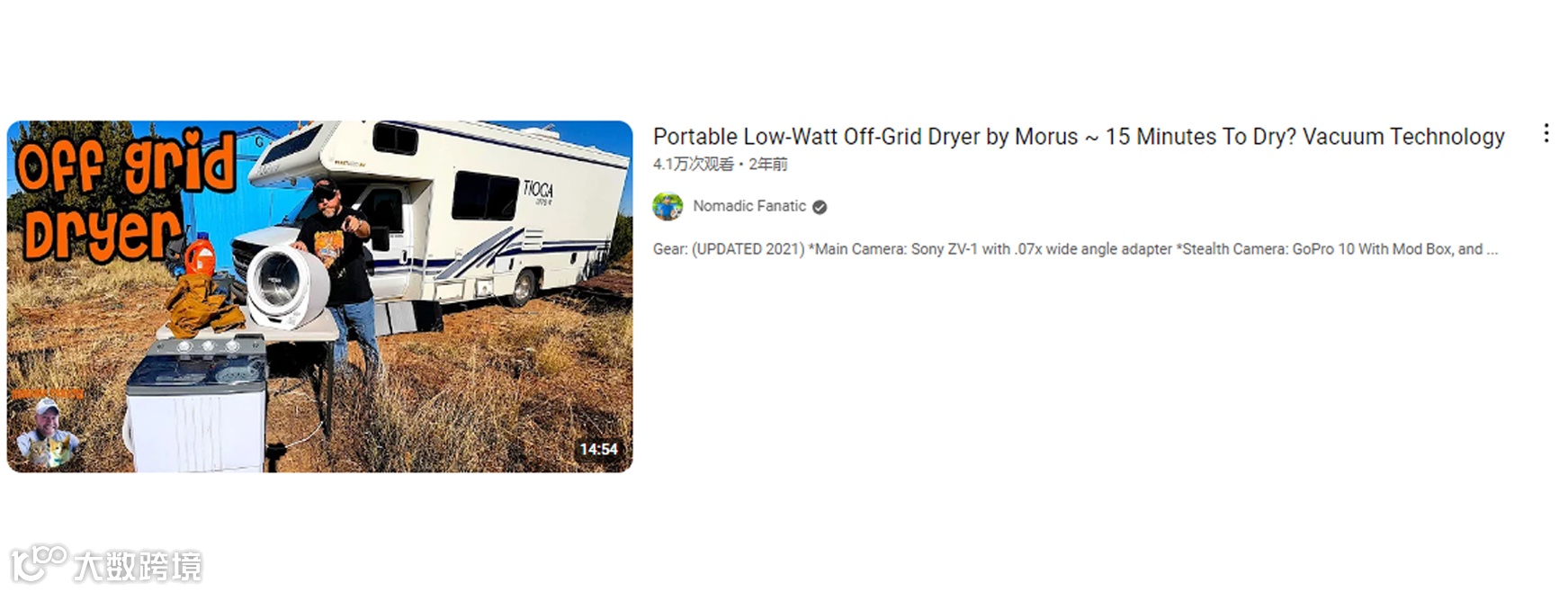The width and height of the screenshot is (1568, 592).
Task: Click the 大数跨境 watermark text
Action: [x=138, y=566]
